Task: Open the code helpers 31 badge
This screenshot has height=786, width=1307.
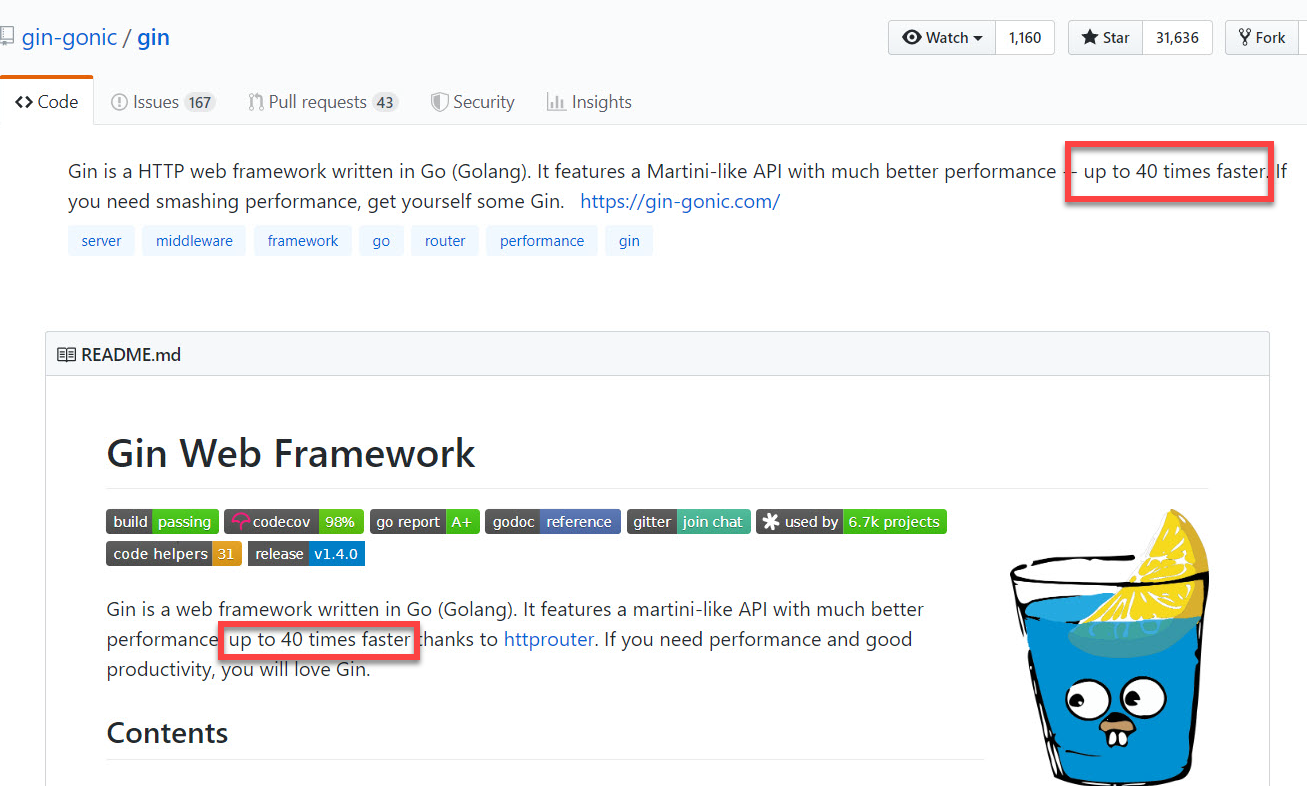Action: point(174,554)
